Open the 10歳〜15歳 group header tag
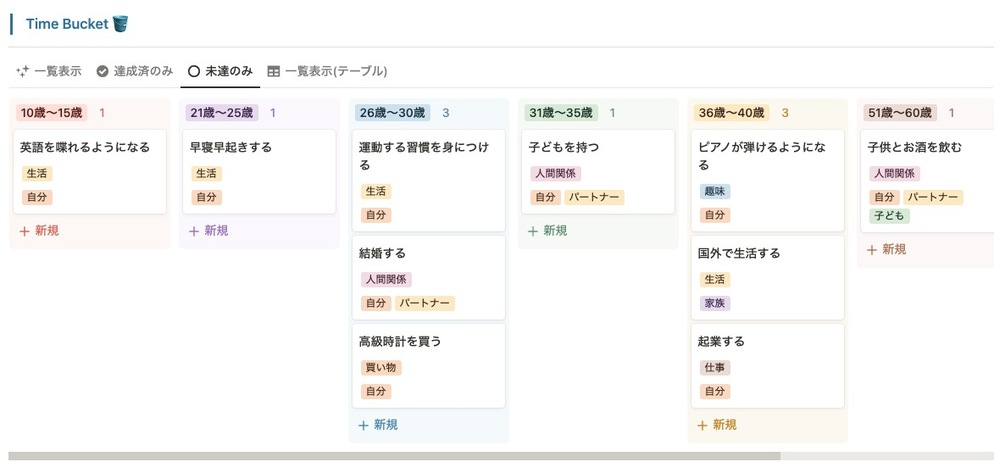Screen dimensions: 1005x473 52,113
